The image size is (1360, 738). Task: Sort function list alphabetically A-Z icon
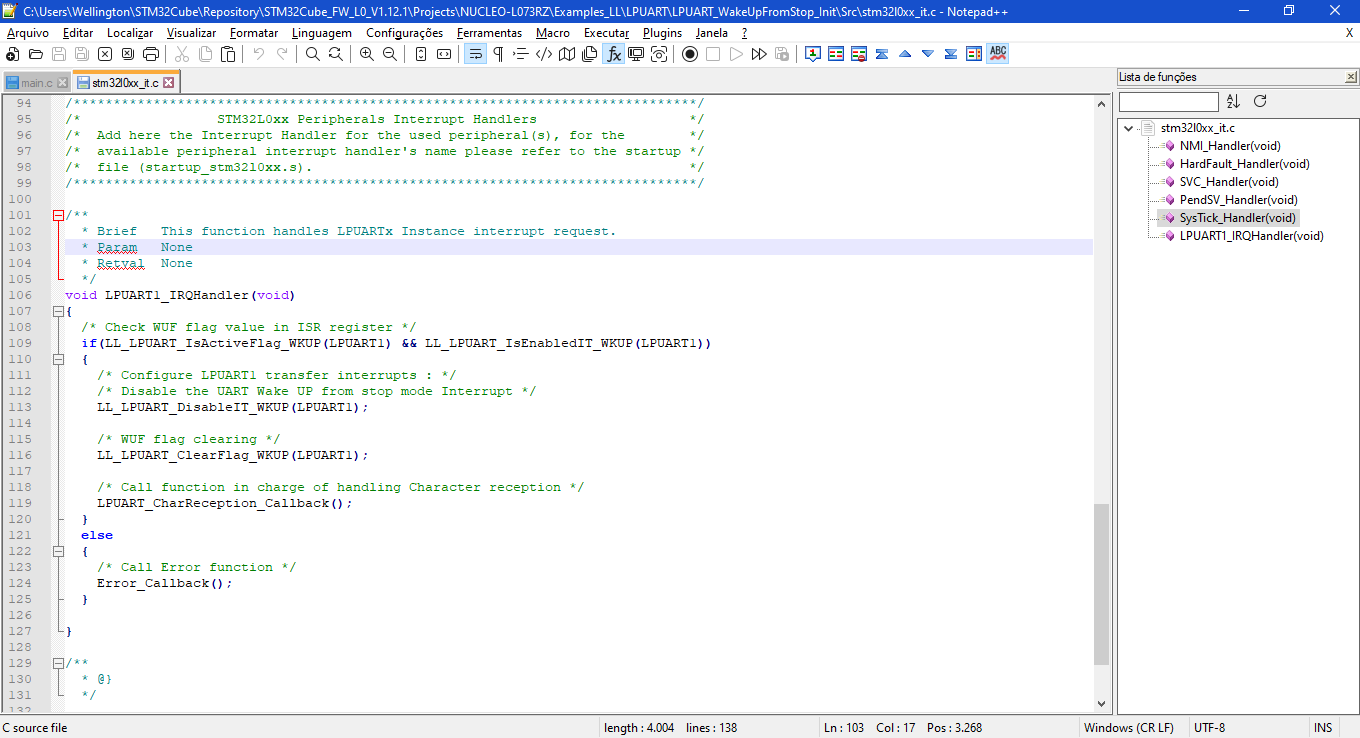1233,101
